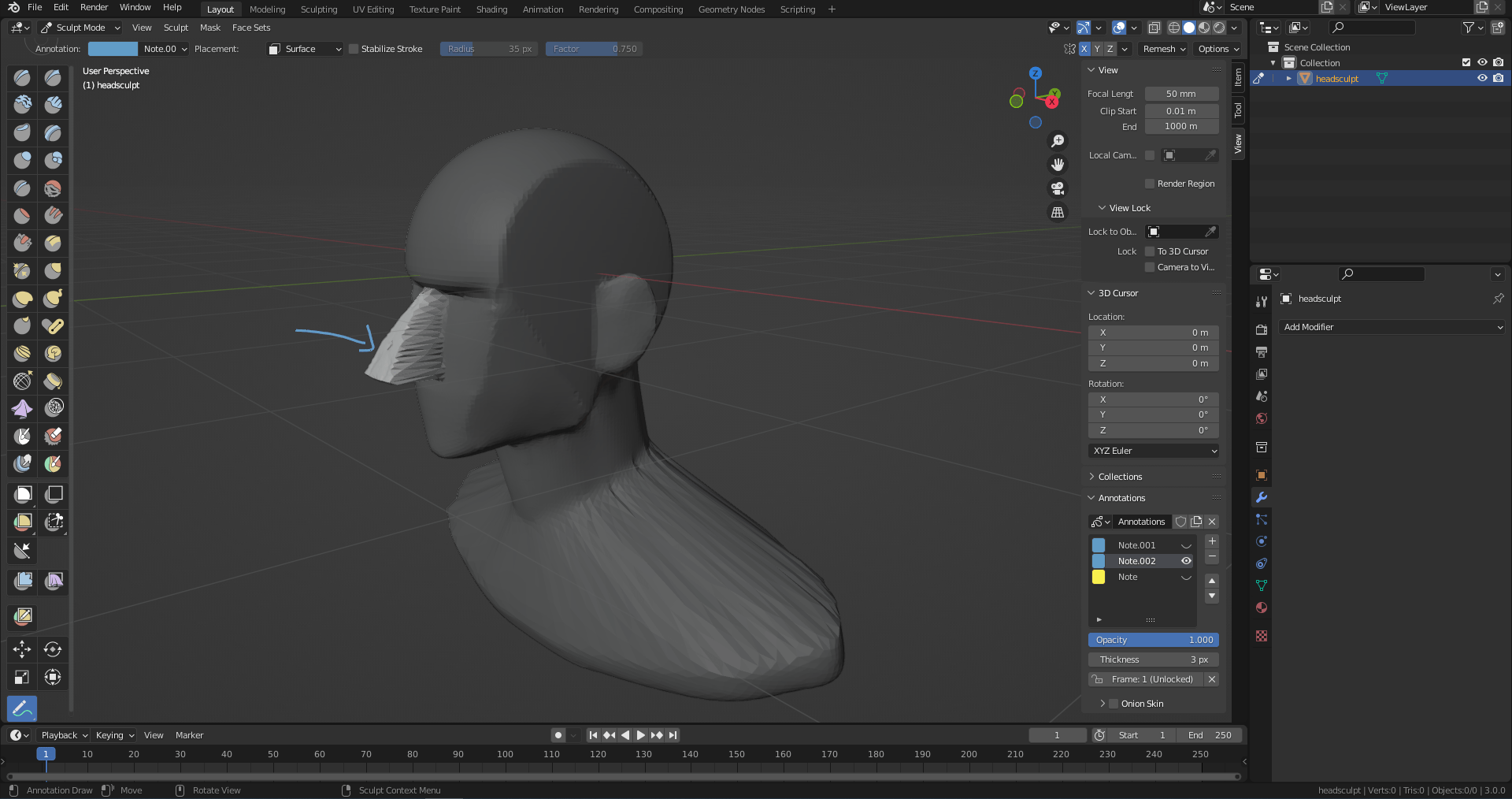This screenshot has width=1512, height=799.
Task: Switch to the Sculpting workspace tab
Action: pos(318,9)
